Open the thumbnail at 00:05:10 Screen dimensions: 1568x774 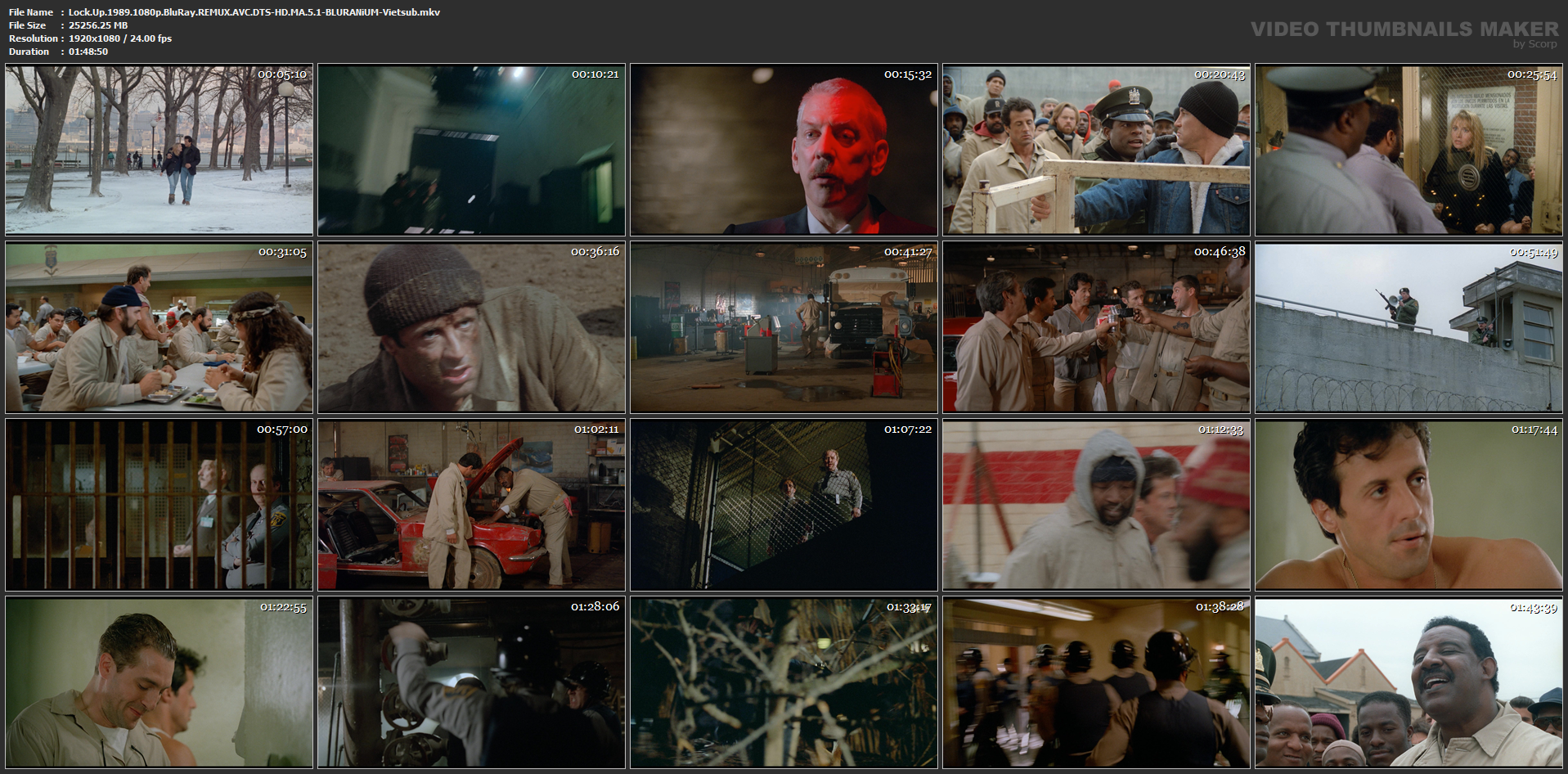pos(159,150)
